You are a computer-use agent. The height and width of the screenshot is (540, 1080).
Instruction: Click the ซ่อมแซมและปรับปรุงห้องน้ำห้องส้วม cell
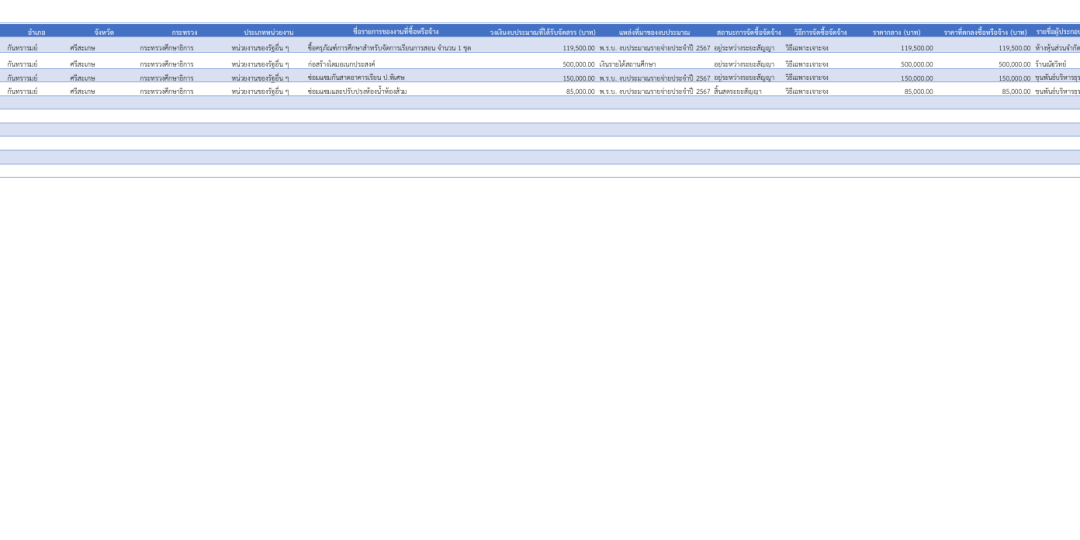pos(357,91)
